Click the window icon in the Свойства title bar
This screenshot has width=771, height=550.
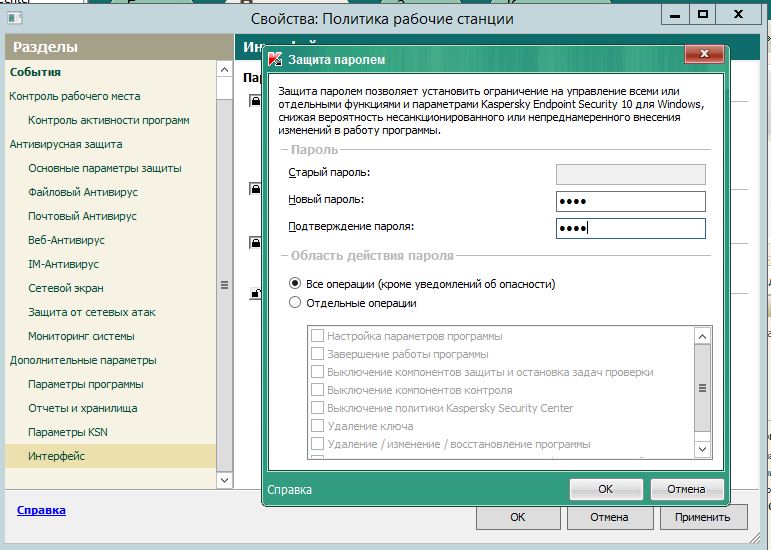point(15,19)
